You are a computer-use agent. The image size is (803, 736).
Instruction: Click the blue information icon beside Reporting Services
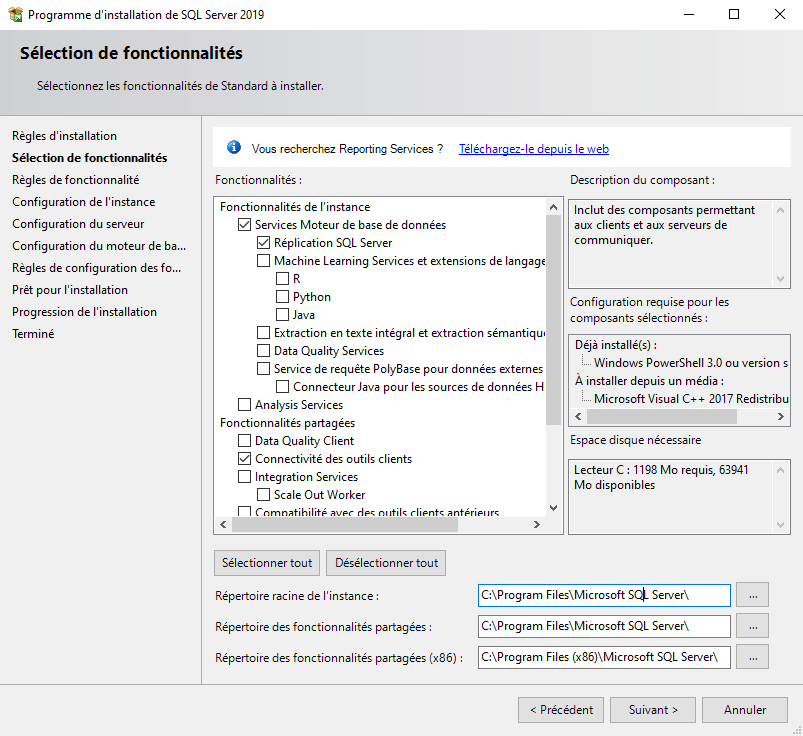(x=234, y=148)
